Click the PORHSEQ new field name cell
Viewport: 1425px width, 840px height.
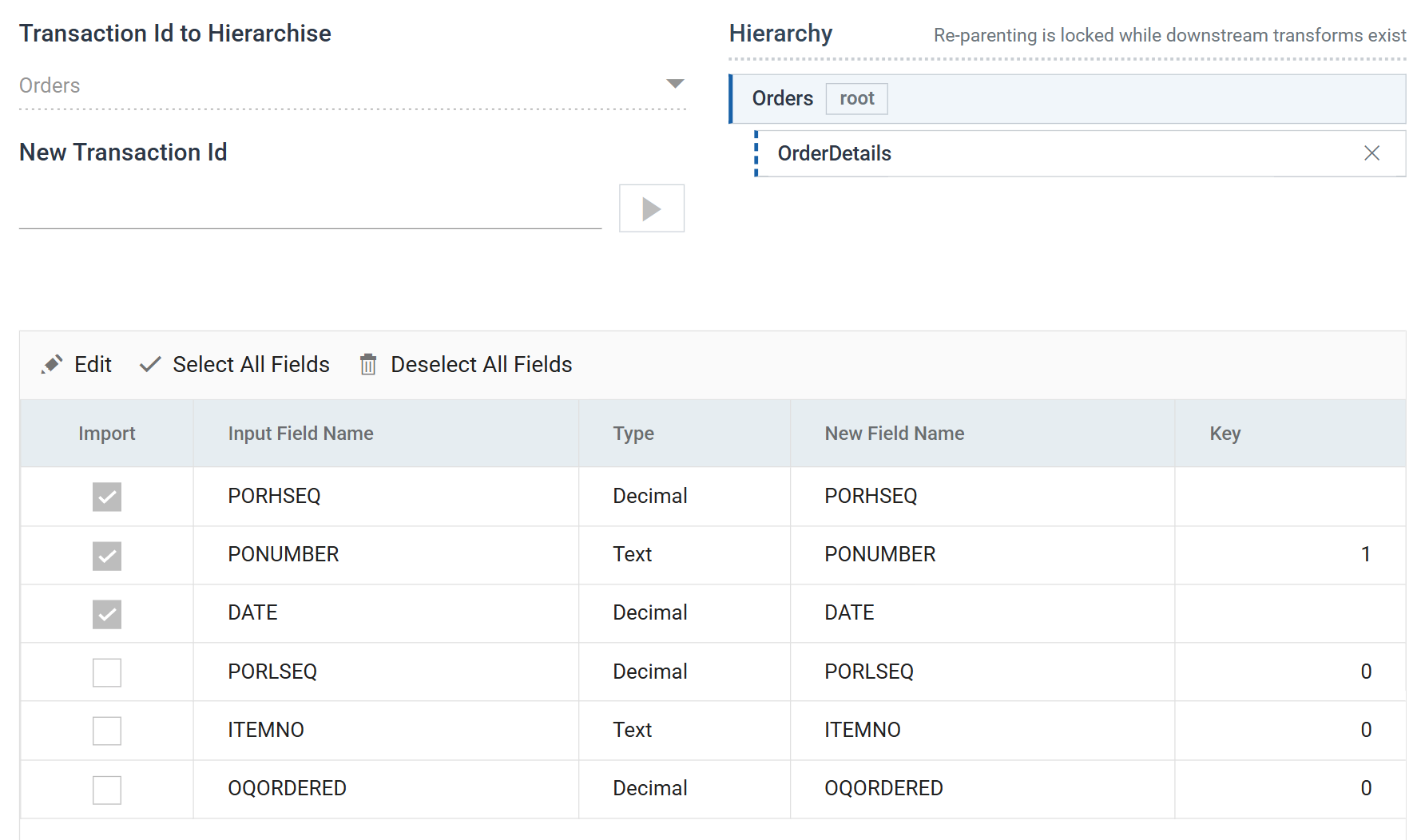(x=982, y=496)
